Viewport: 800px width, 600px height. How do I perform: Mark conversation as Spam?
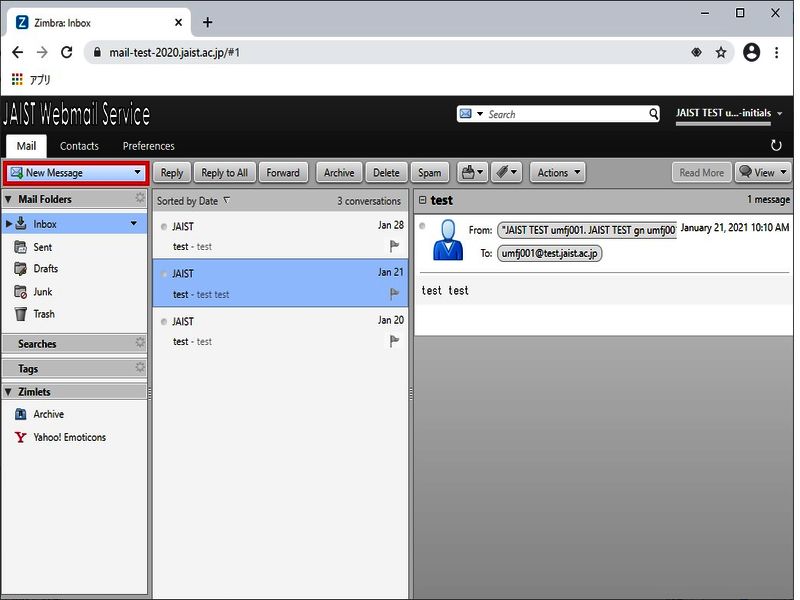click(430, 173)
